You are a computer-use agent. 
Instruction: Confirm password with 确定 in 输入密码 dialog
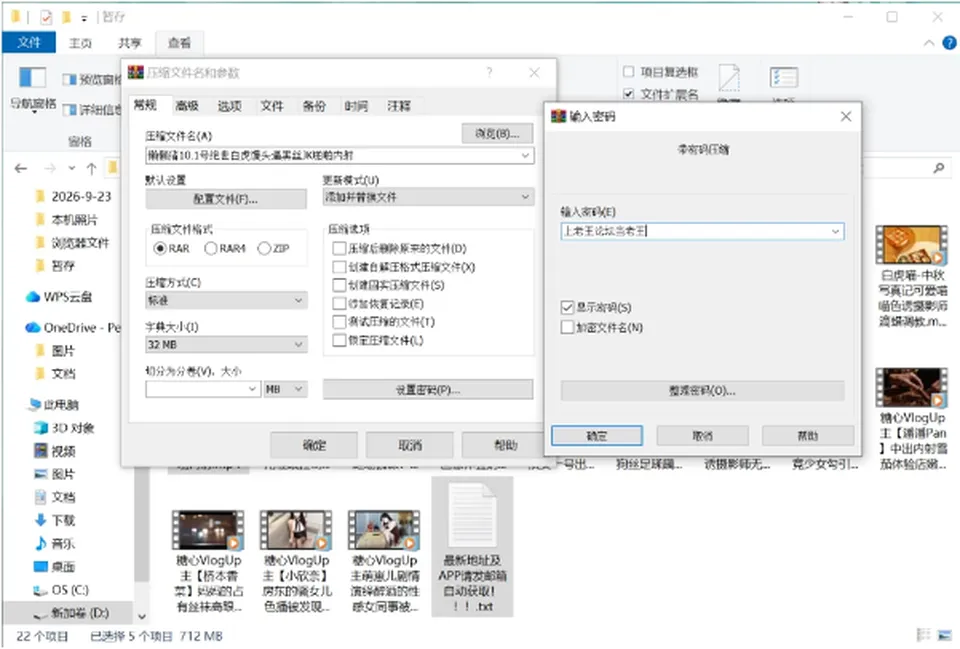(x=597, y=436)
